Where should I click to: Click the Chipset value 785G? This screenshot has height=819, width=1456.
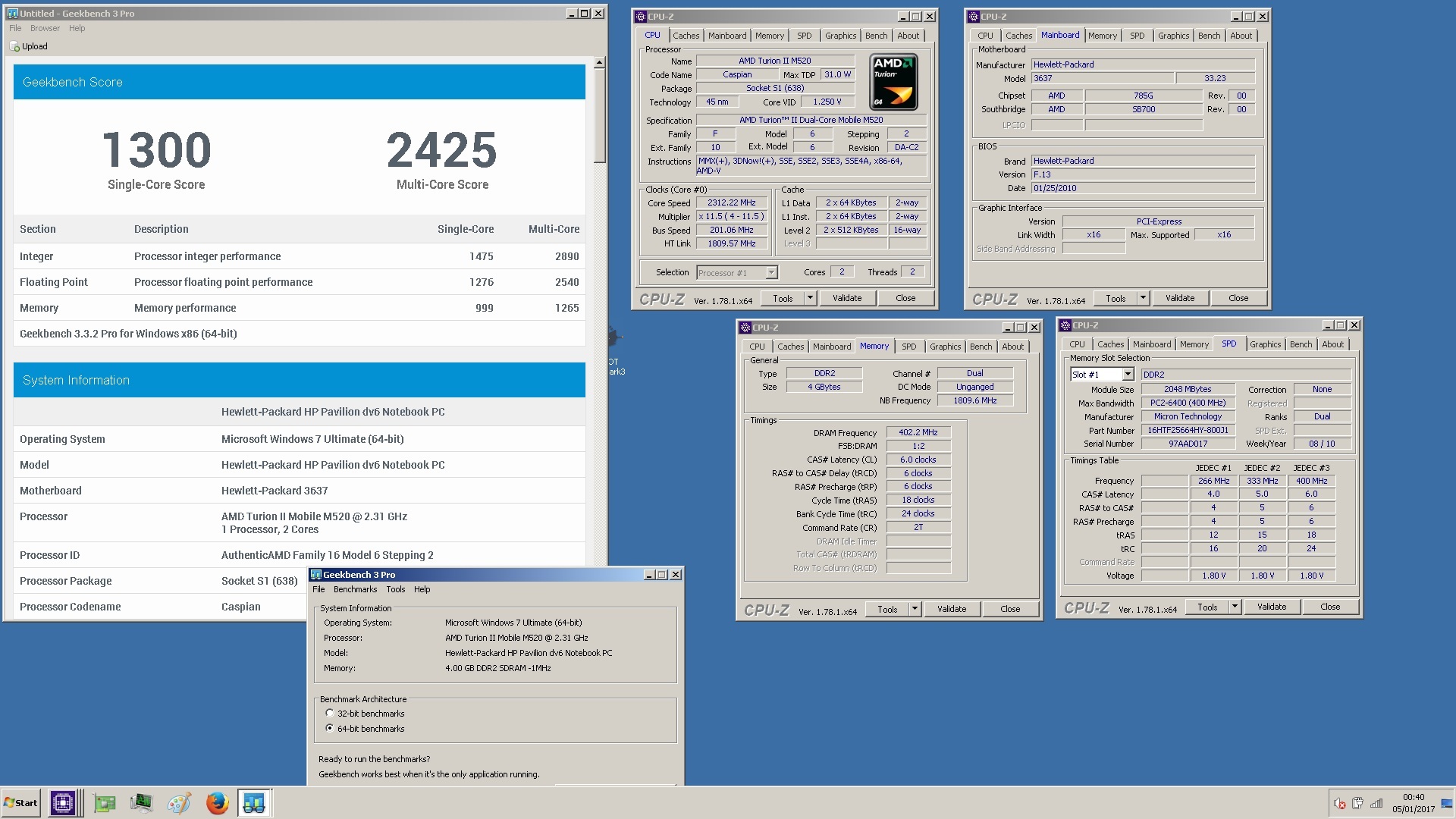1143,96
